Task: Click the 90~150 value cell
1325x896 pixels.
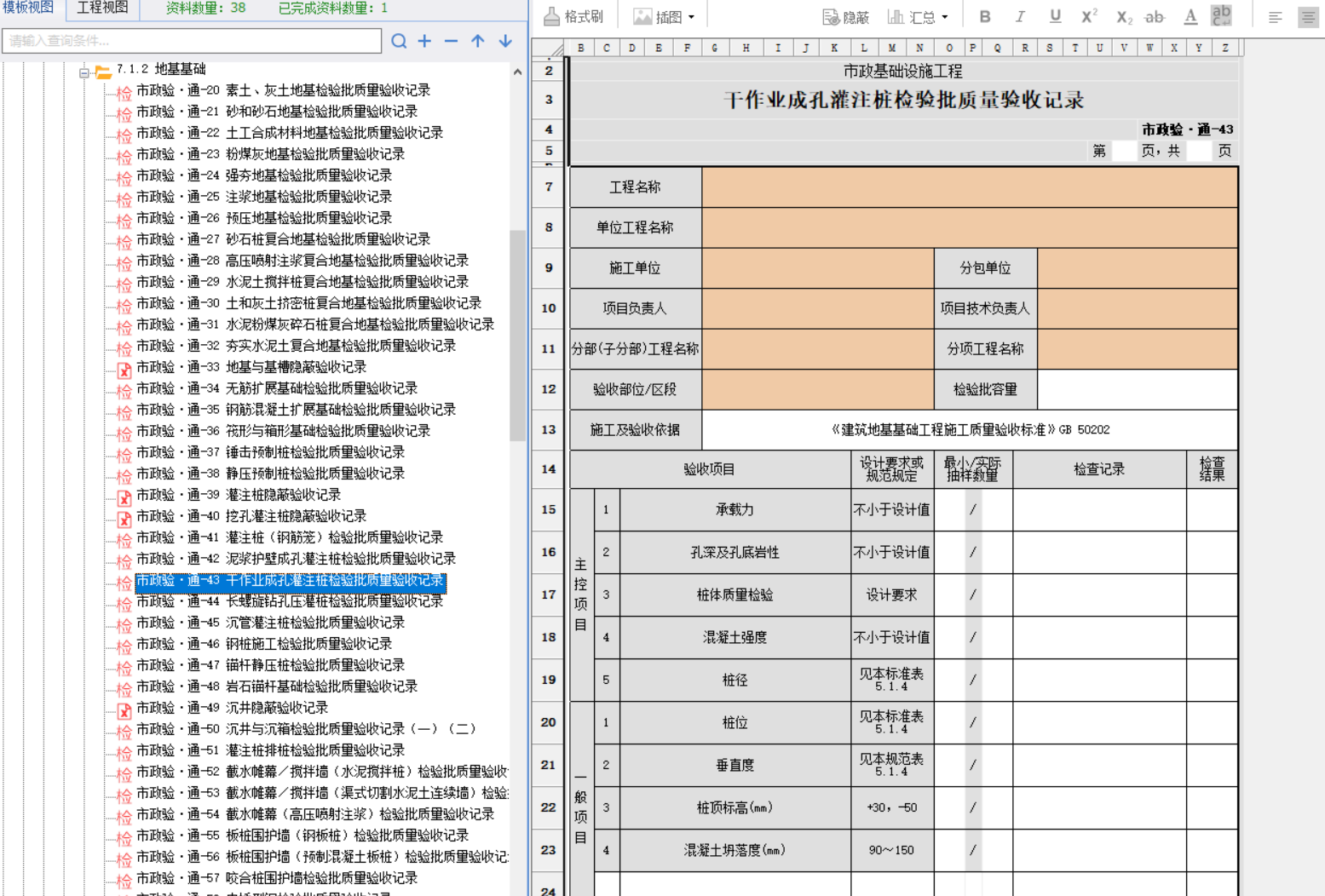Action: (892, 850)
